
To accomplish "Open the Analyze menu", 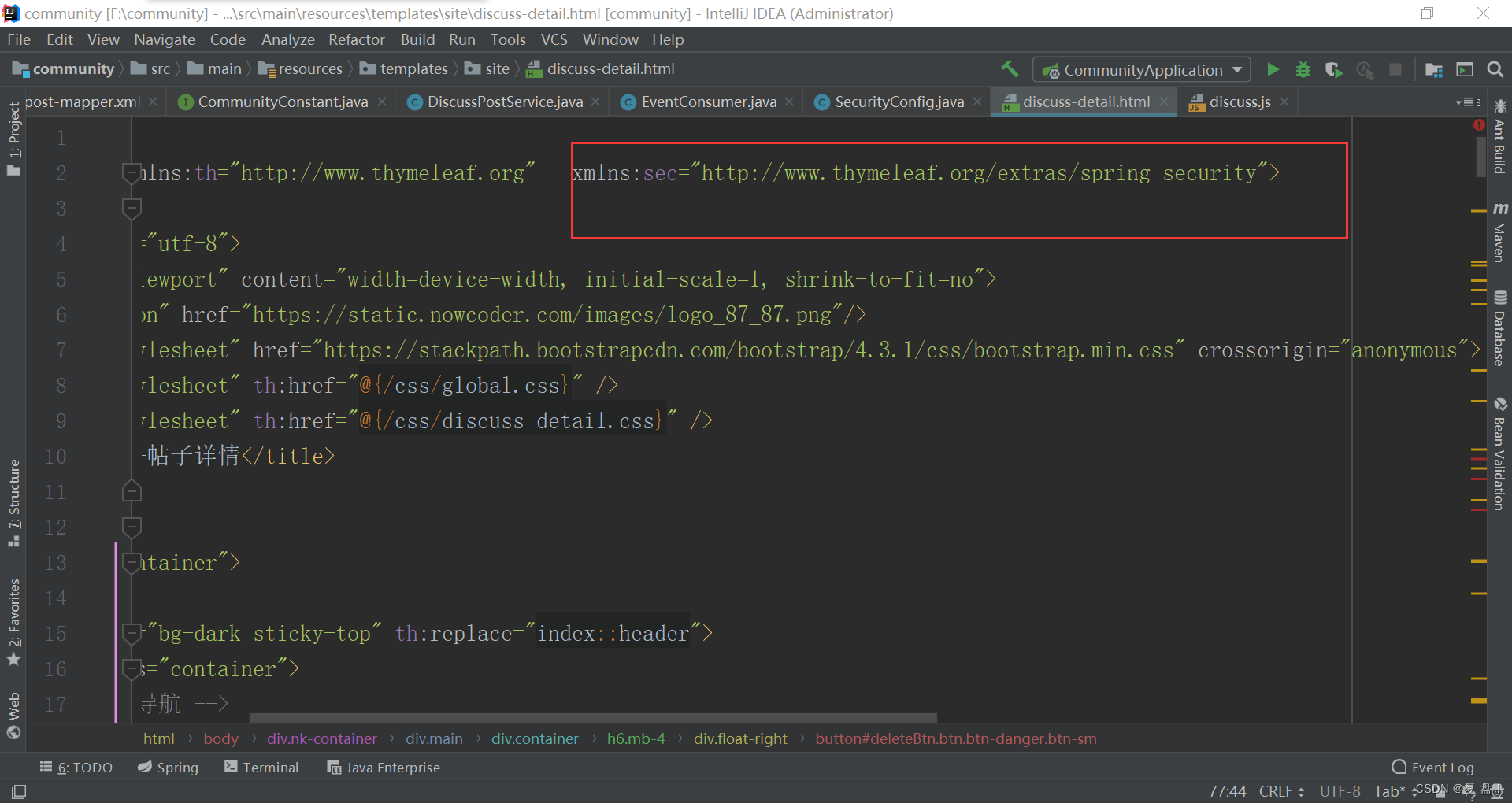I will coord(287,39).
